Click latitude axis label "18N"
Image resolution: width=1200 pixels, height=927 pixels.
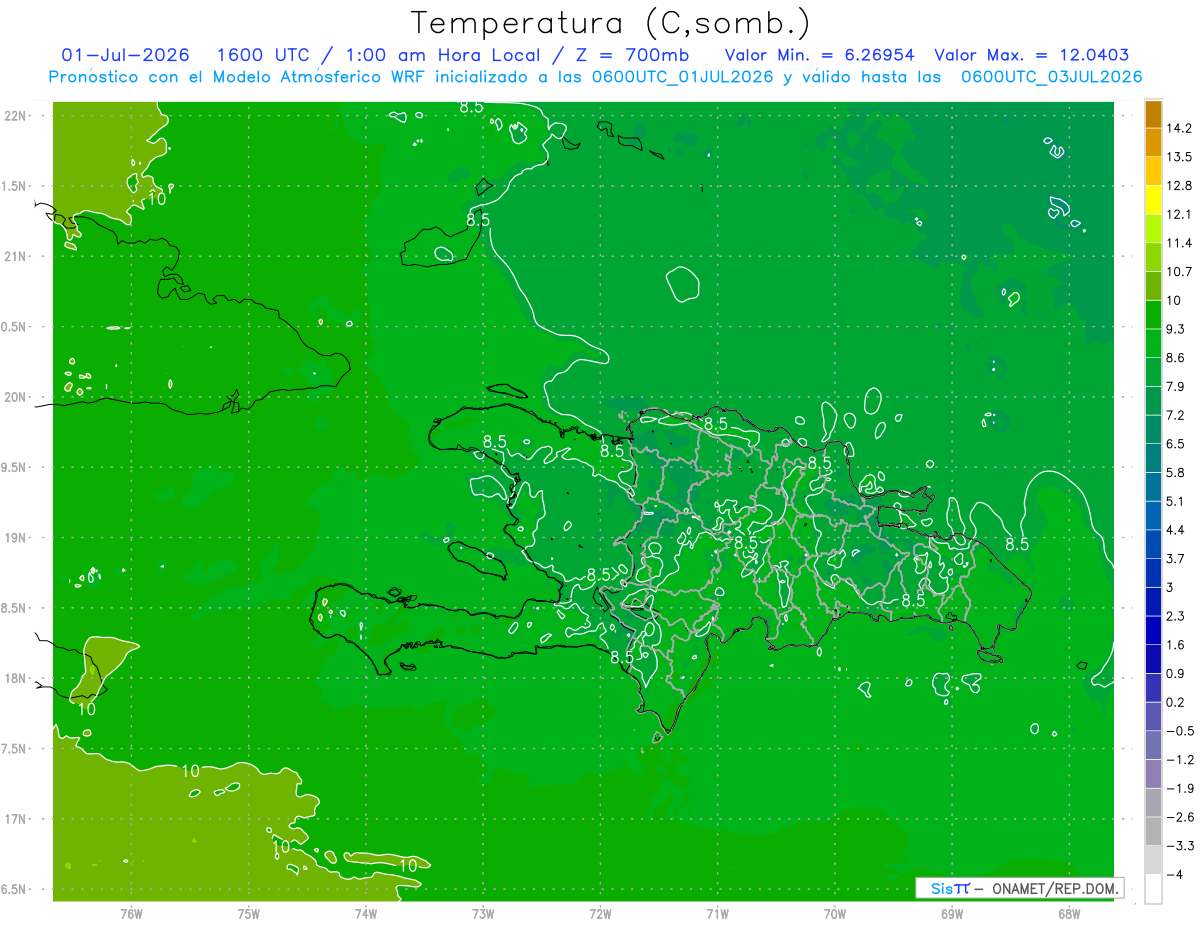point(17,679)
